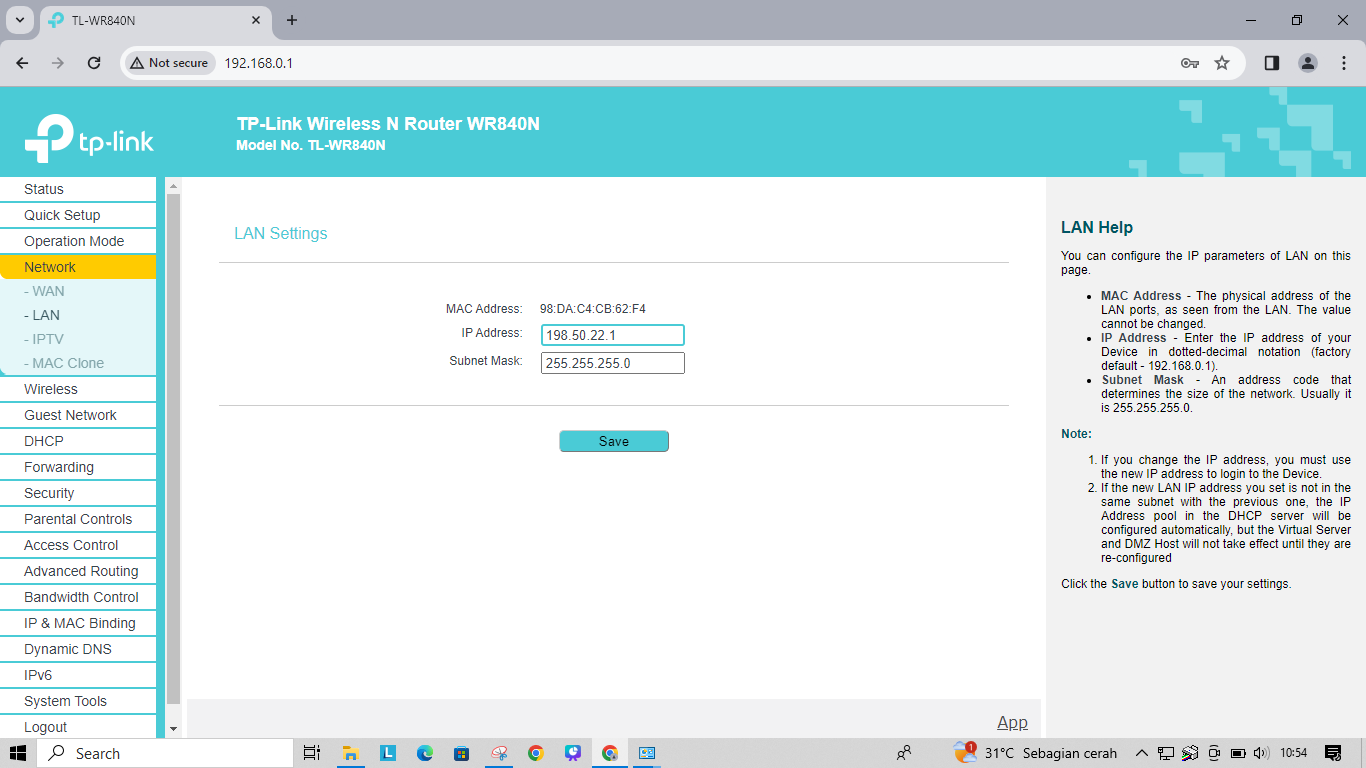
Task: Open File Explorer from taskbar
Action: 351,753
